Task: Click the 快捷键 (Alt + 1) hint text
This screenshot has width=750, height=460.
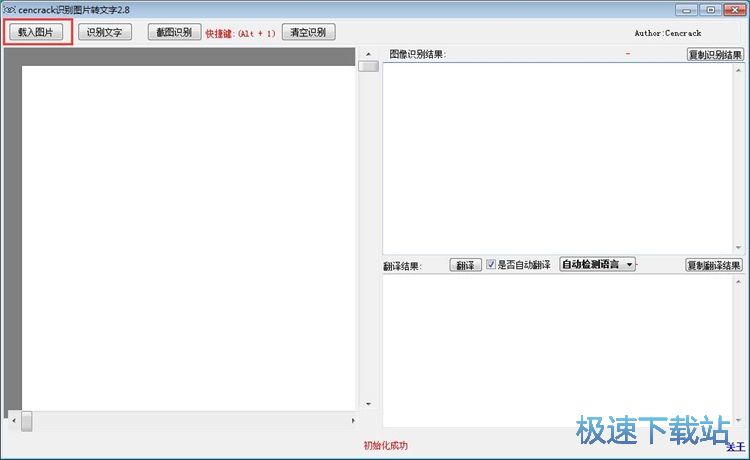Action: [241, 33]
